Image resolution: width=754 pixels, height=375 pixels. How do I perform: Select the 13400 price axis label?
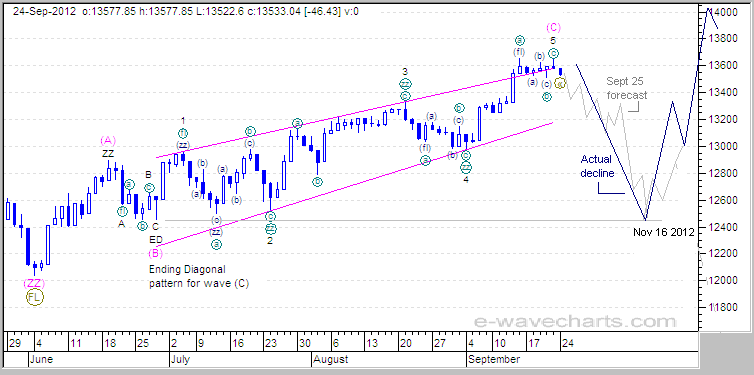724,92
